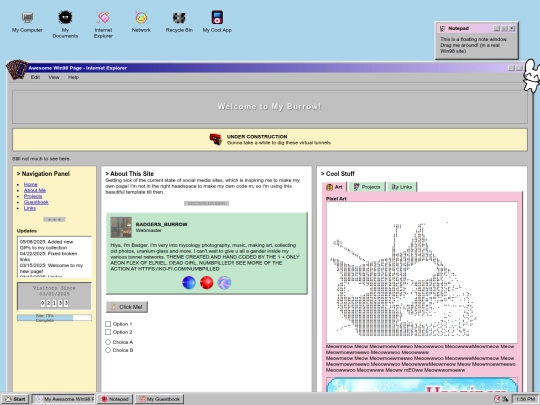Click the "> About This Site" heading
The image size is (540, 405).
(x=129, y=174)
